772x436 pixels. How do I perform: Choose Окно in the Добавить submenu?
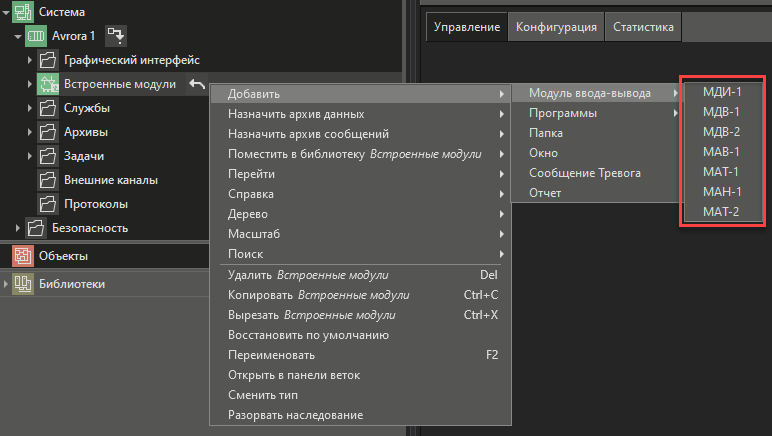point(596,153)
